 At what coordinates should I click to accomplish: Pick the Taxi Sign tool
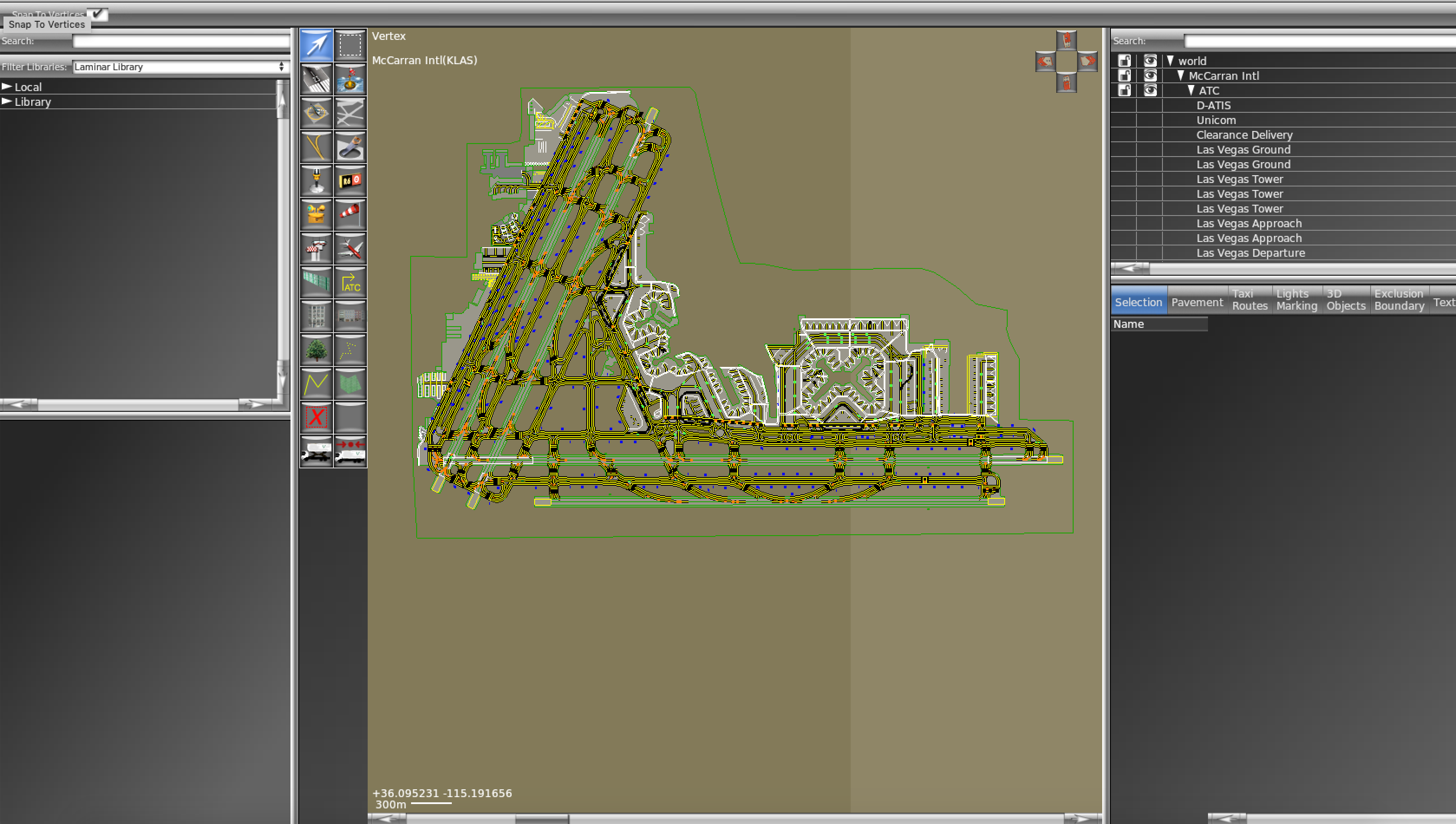click(350, 180)
